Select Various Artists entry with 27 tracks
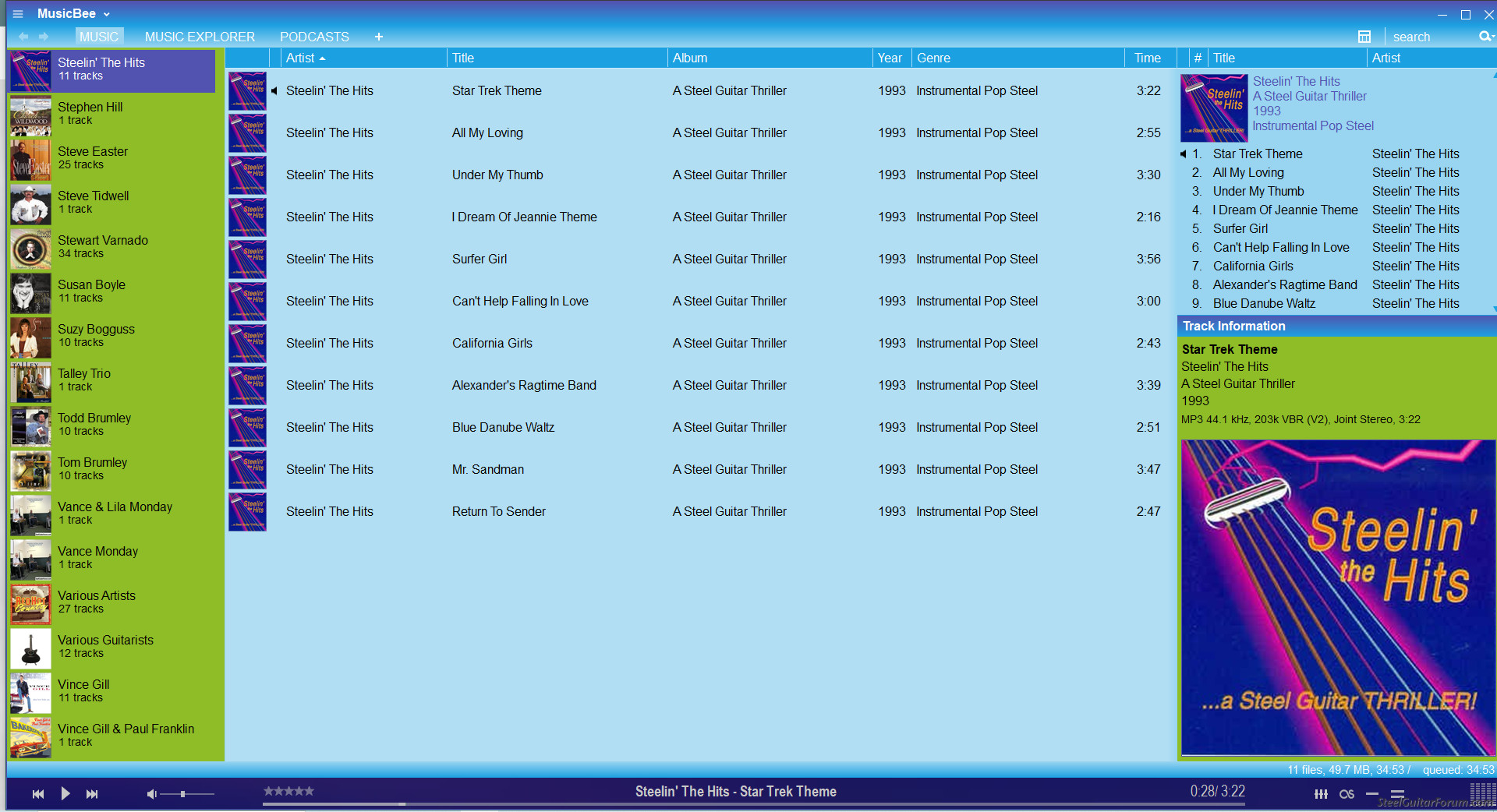1497x812 pixels. pyautogui.click(x=113, y=604)
